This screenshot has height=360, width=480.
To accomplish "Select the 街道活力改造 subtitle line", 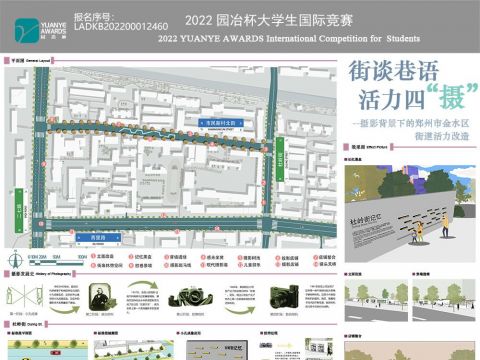I will pos(442,136).
